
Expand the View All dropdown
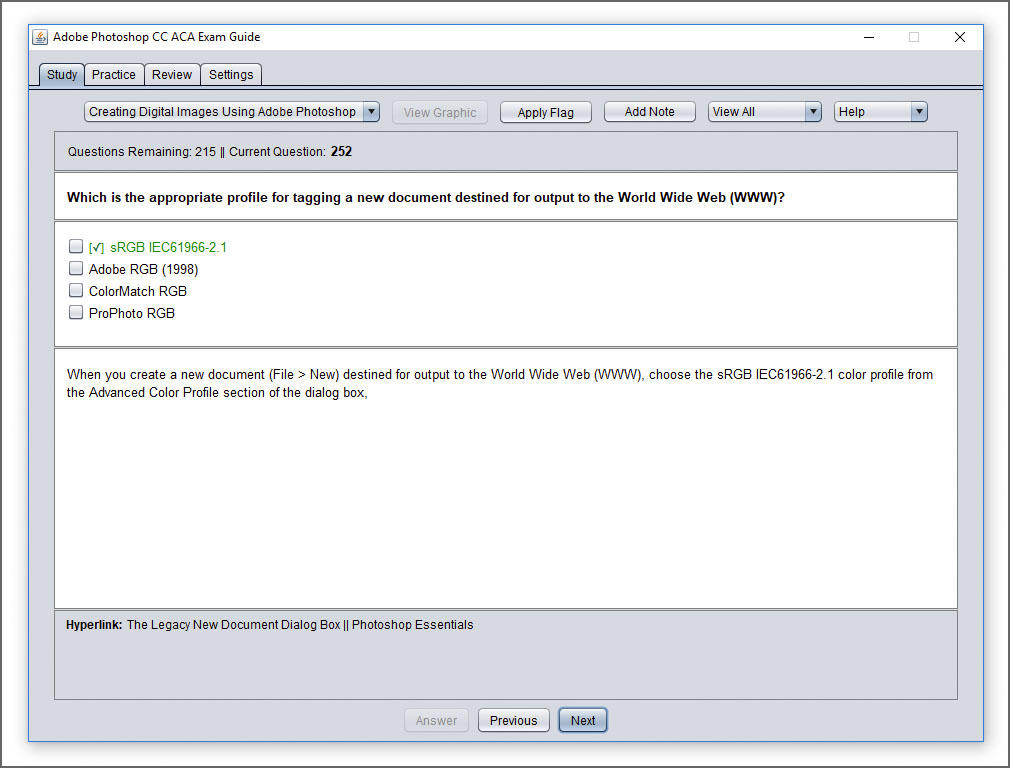point(764,111)
